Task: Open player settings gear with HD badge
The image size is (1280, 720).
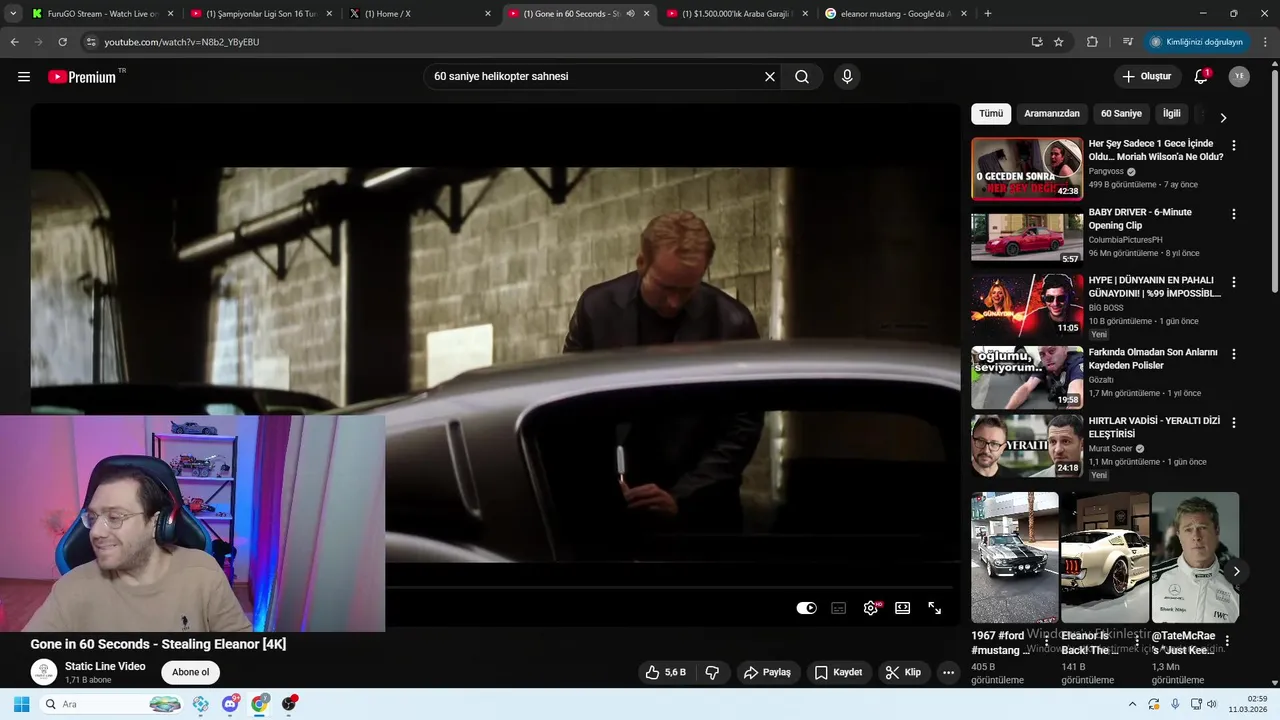Action: 871,608
